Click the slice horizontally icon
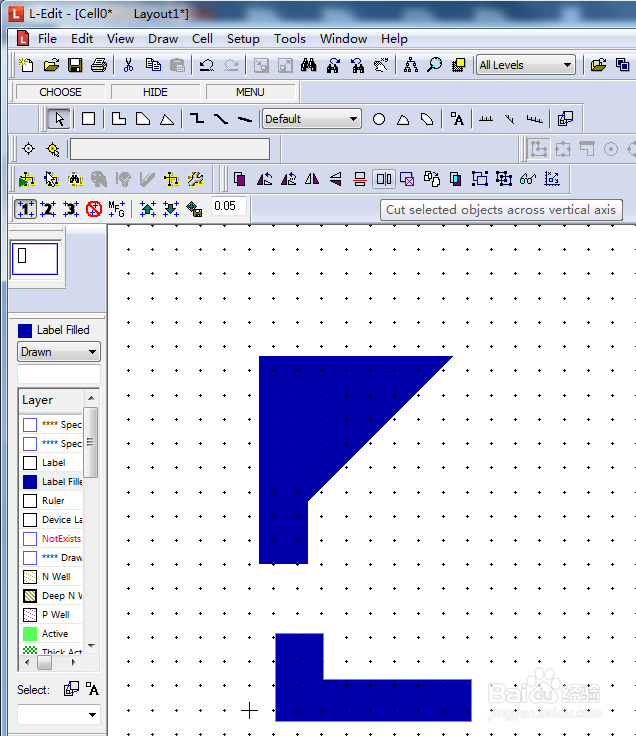The image size is (636, 736). [360, 179]
